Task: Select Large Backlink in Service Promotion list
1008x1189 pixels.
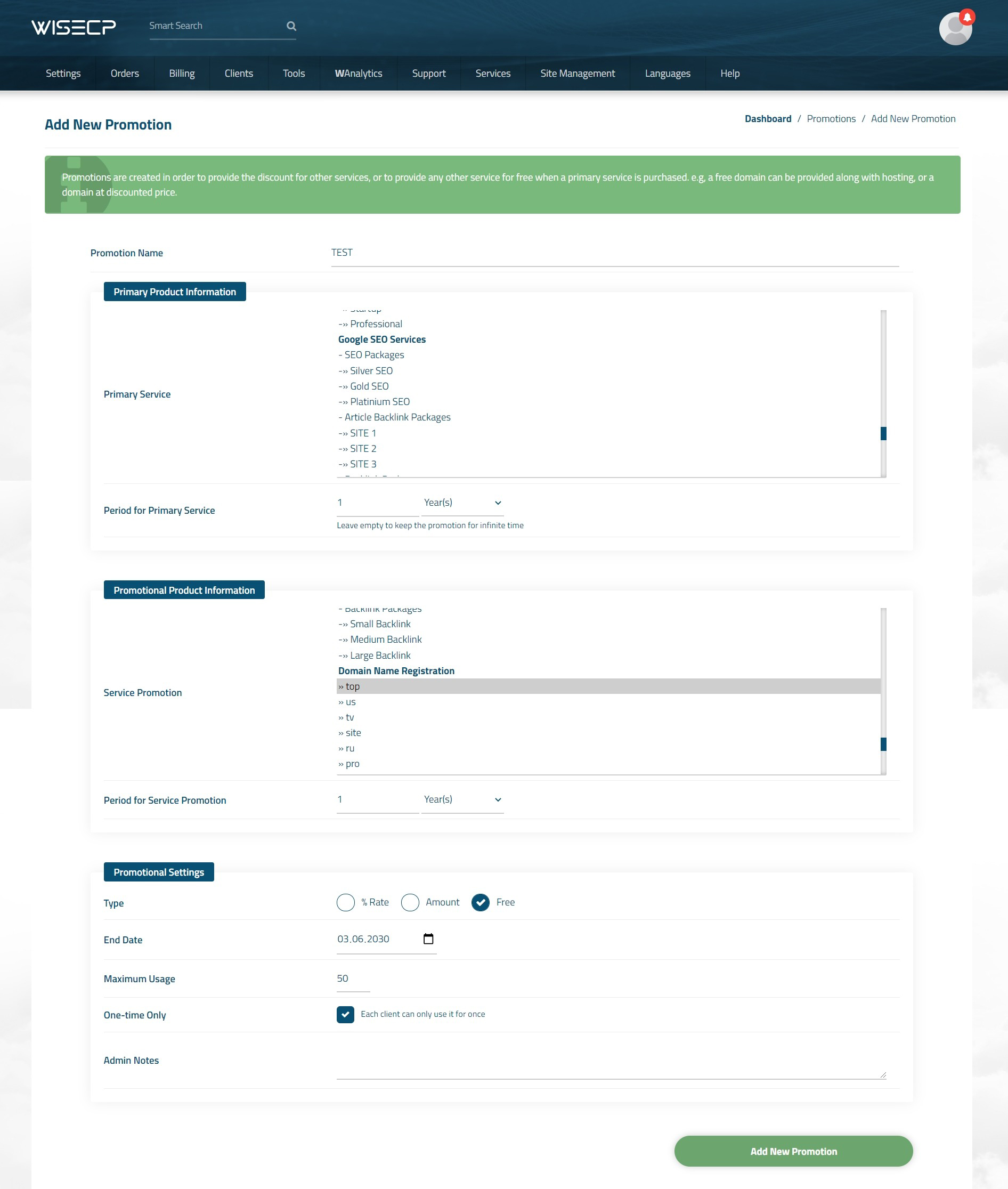Action: (608, 655)
